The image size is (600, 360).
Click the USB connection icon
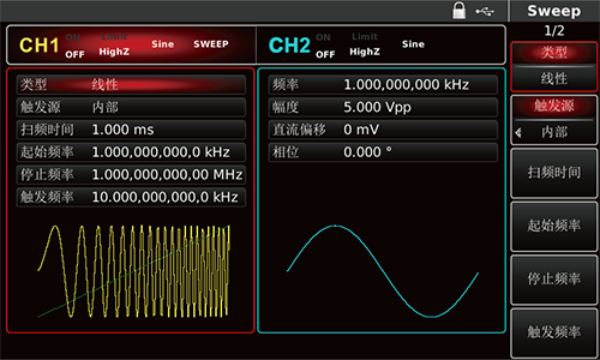point(484,11)
